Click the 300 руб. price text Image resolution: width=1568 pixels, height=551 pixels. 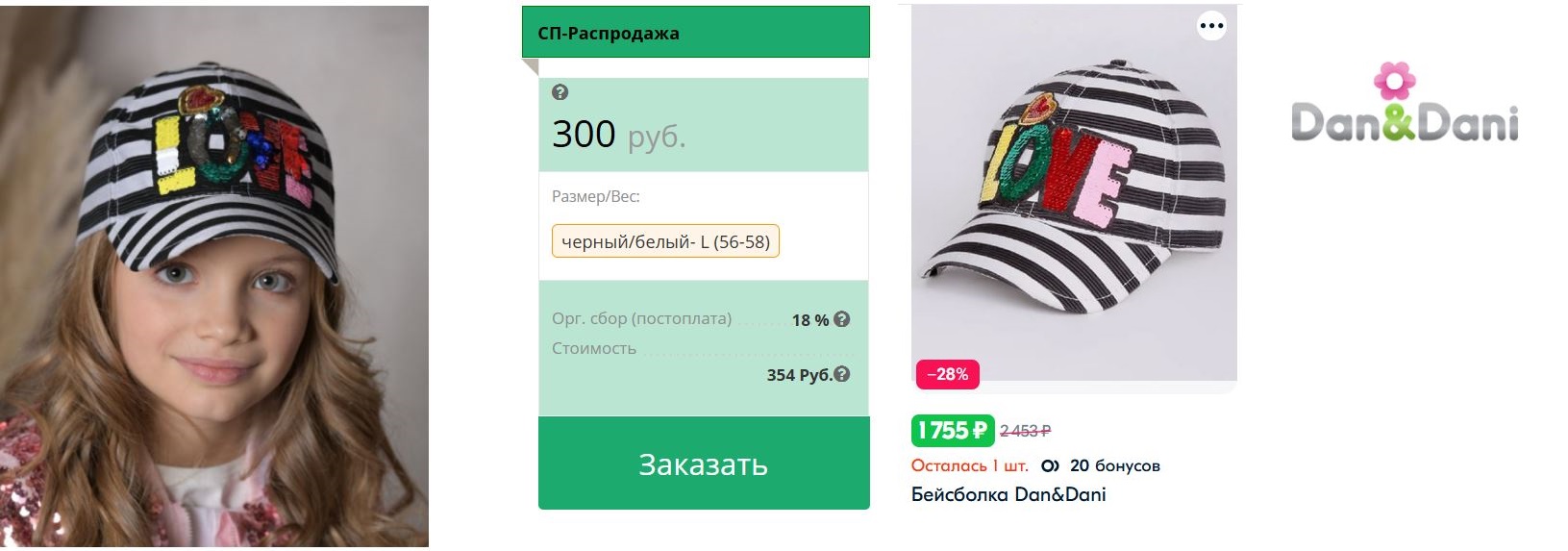[x=618, y=135]
